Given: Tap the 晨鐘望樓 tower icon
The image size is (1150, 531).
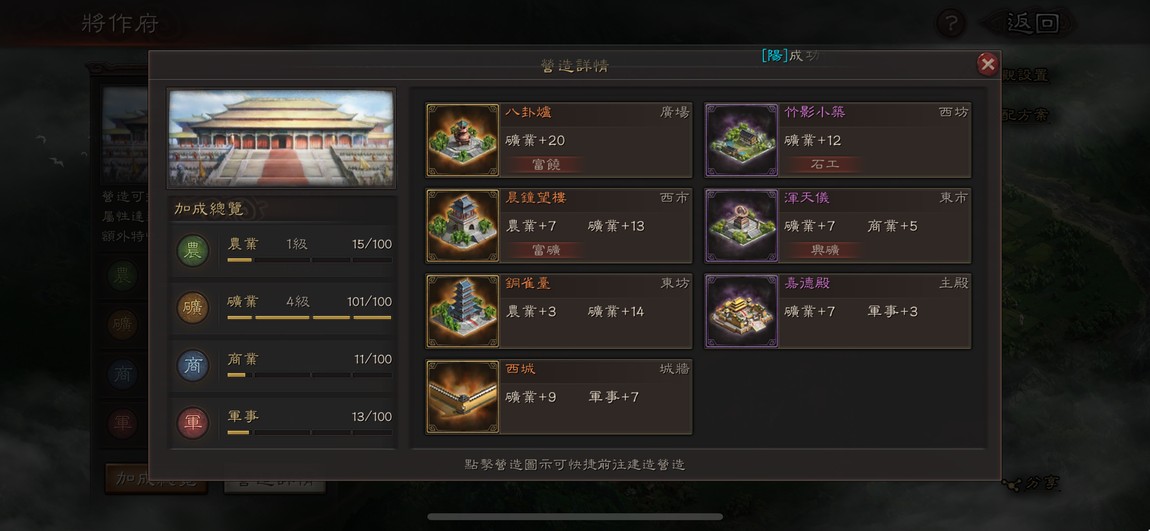Looking at the screenshot, I should click(x=463, y=226).
